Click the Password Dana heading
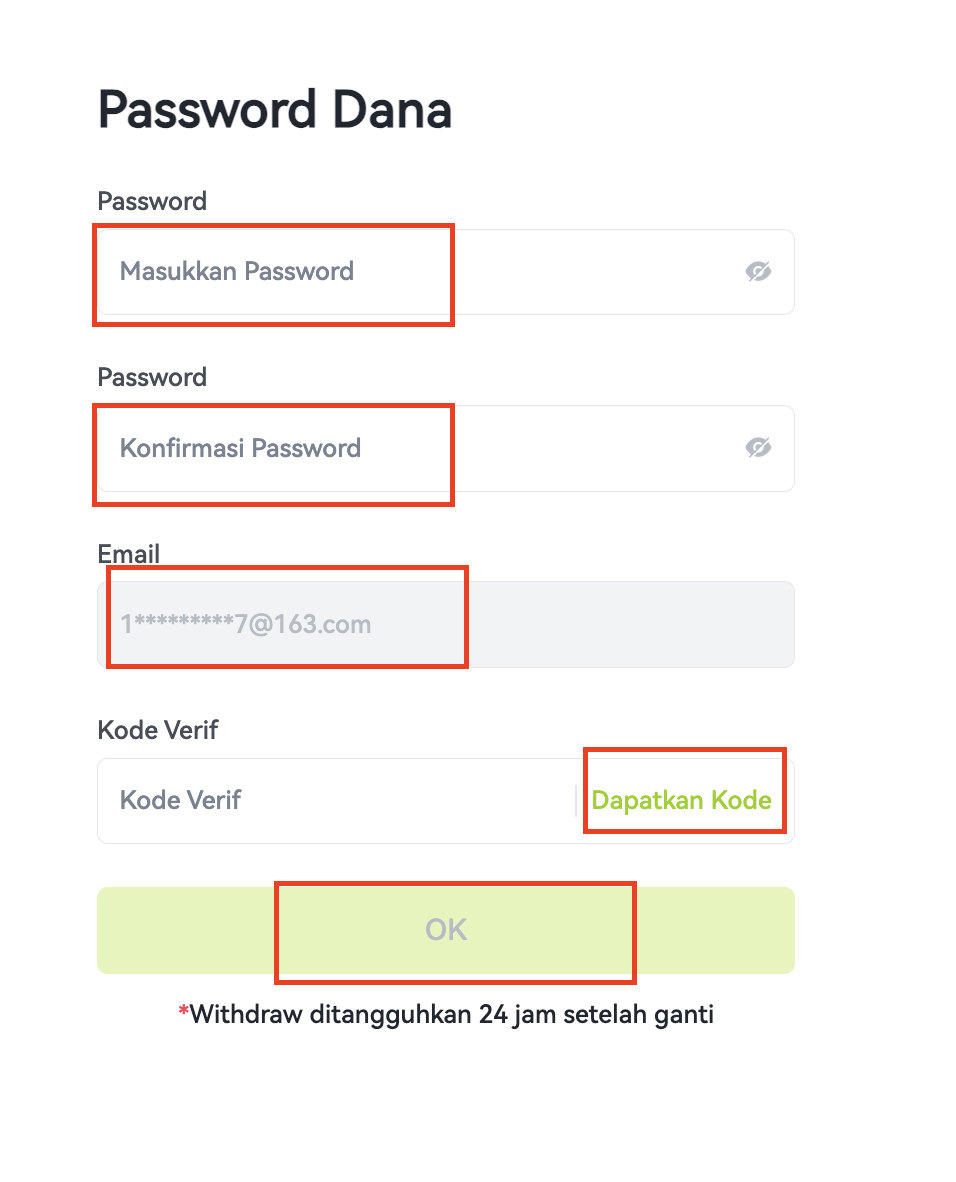956x1182 pixels. coord(274,110)
